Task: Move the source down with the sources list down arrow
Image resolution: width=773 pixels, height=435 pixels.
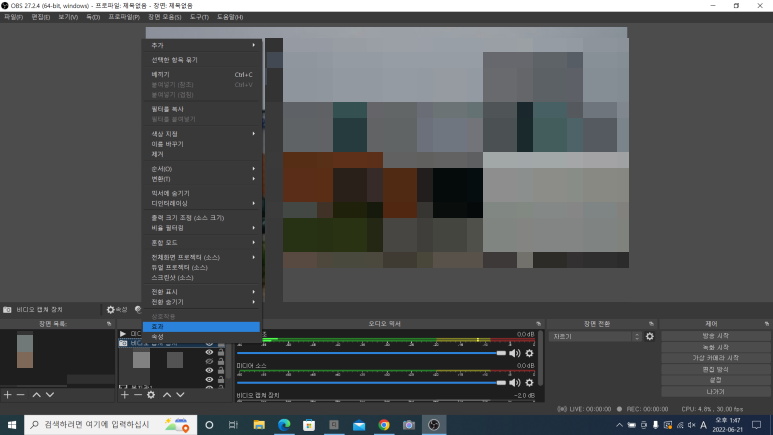Action: 180,395
